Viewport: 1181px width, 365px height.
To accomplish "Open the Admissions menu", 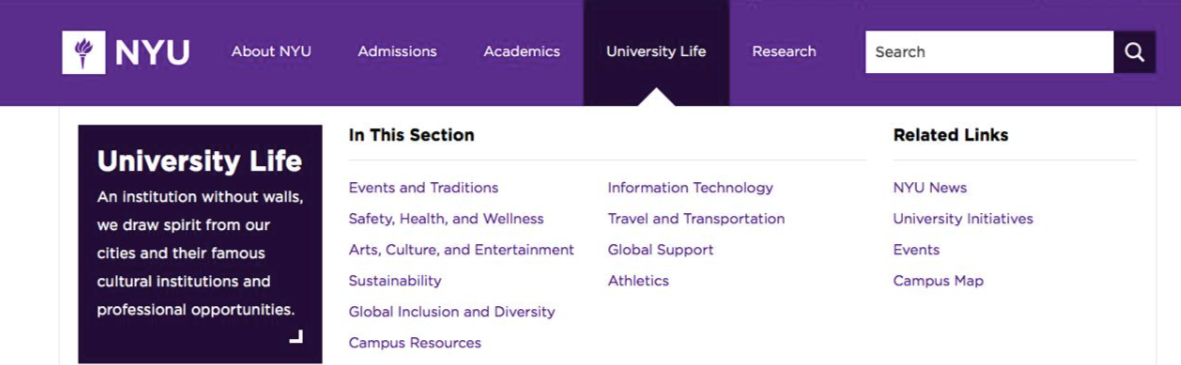I will 397,52.
